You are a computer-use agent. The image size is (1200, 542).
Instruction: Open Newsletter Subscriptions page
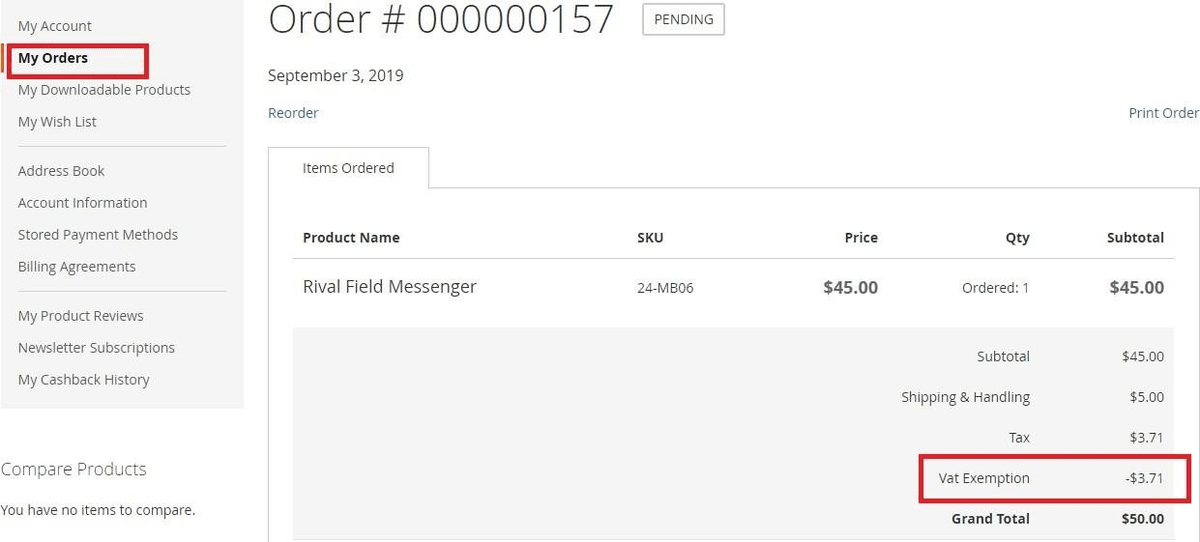pos(96,348)
